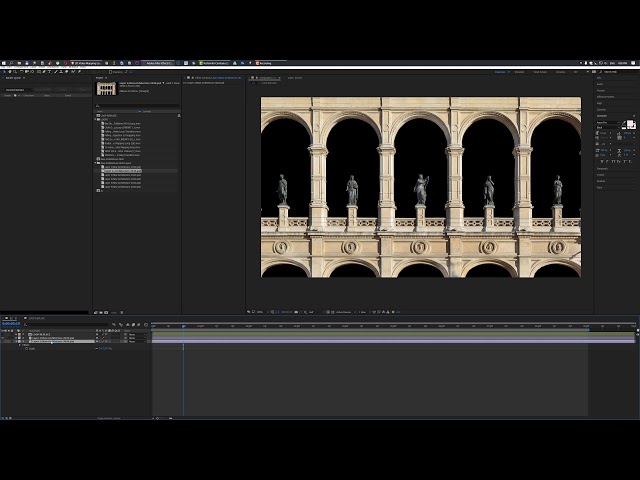Select the Eraser tool
Image resolution: width=640 pixels, height=480 pixels.
[x=67, y=72]
